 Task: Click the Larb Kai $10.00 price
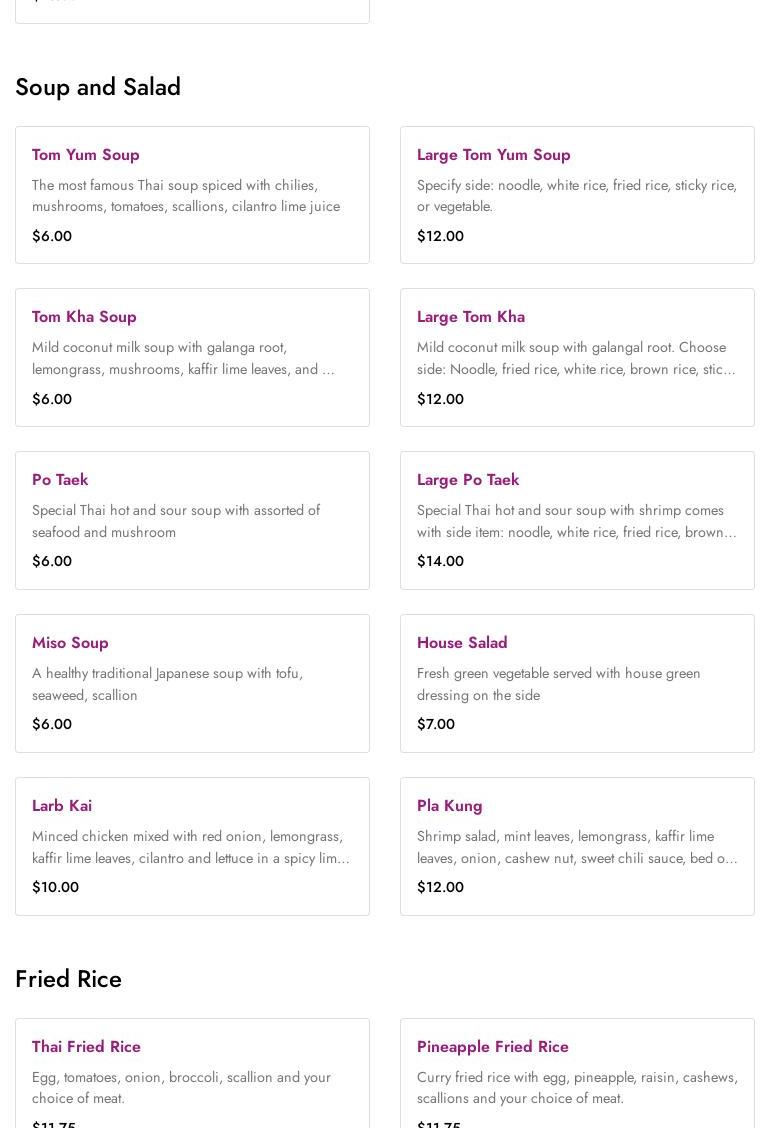pos(55,887)
